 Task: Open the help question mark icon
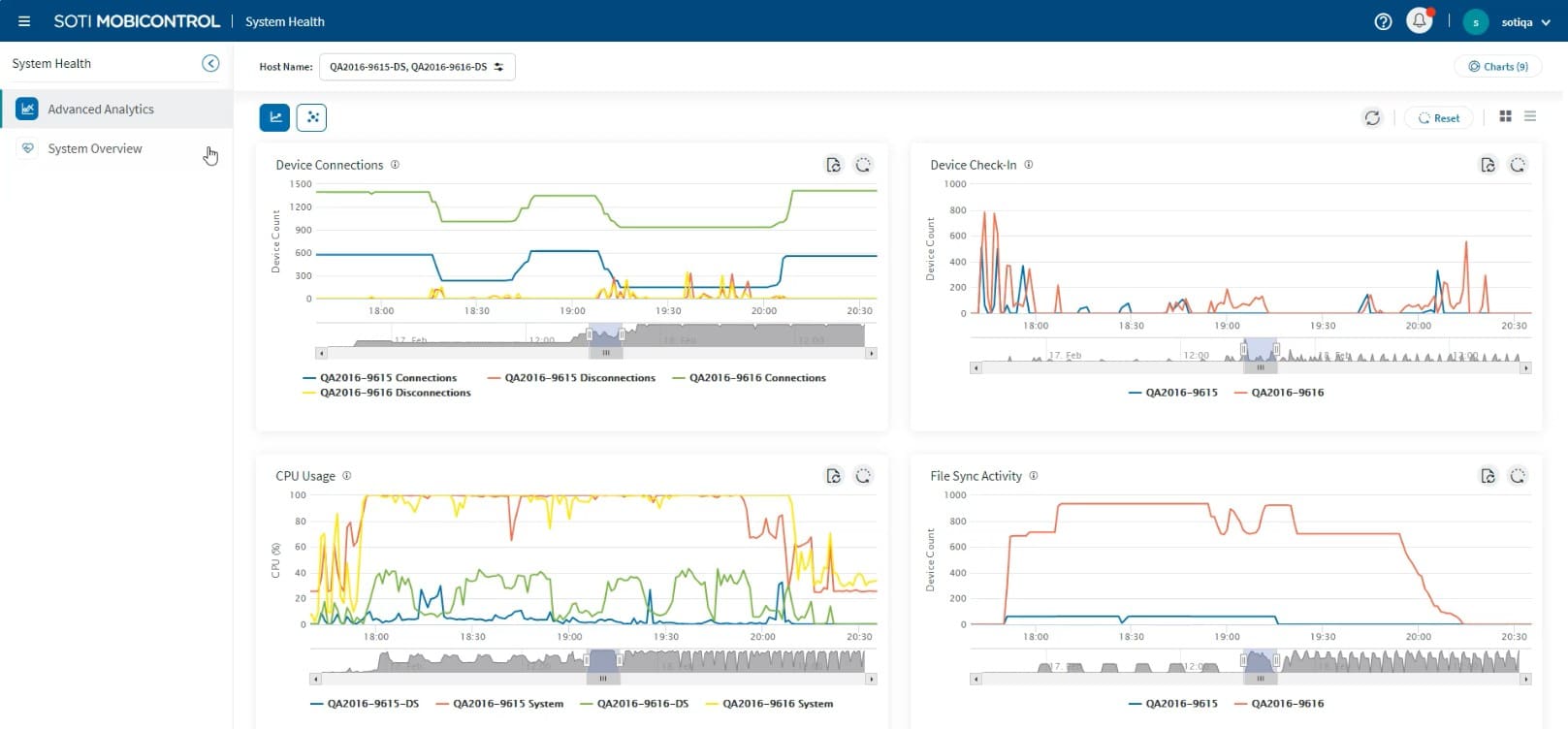(x=1384, y=21)
